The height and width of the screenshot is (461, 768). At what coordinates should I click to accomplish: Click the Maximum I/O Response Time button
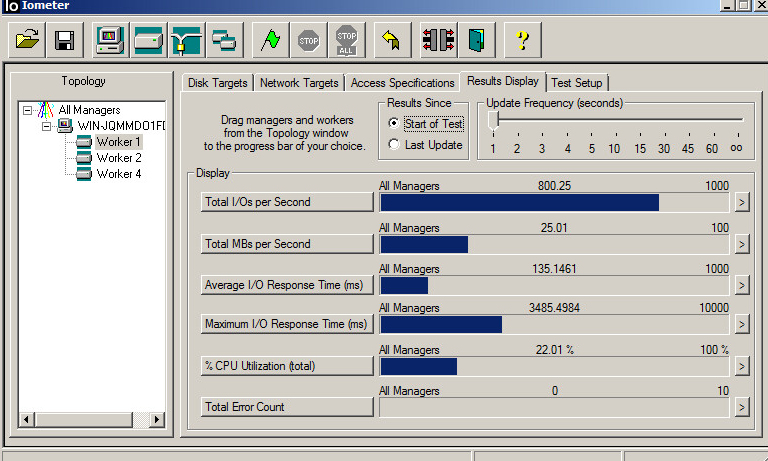pos(287,324)
